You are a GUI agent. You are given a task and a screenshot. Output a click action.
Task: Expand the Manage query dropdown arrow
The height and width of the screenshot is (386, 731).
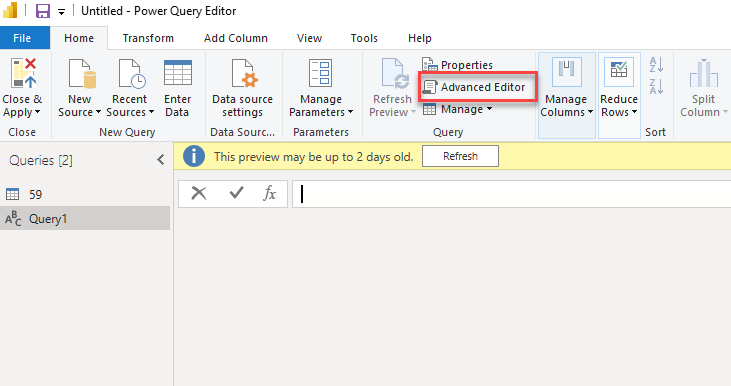490,109
